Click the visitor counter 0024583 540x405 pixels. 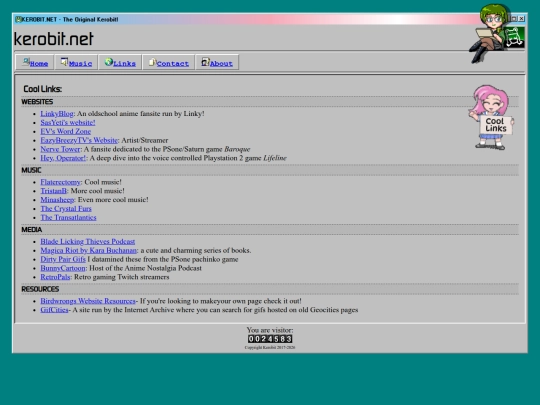(x=270, y=339)
